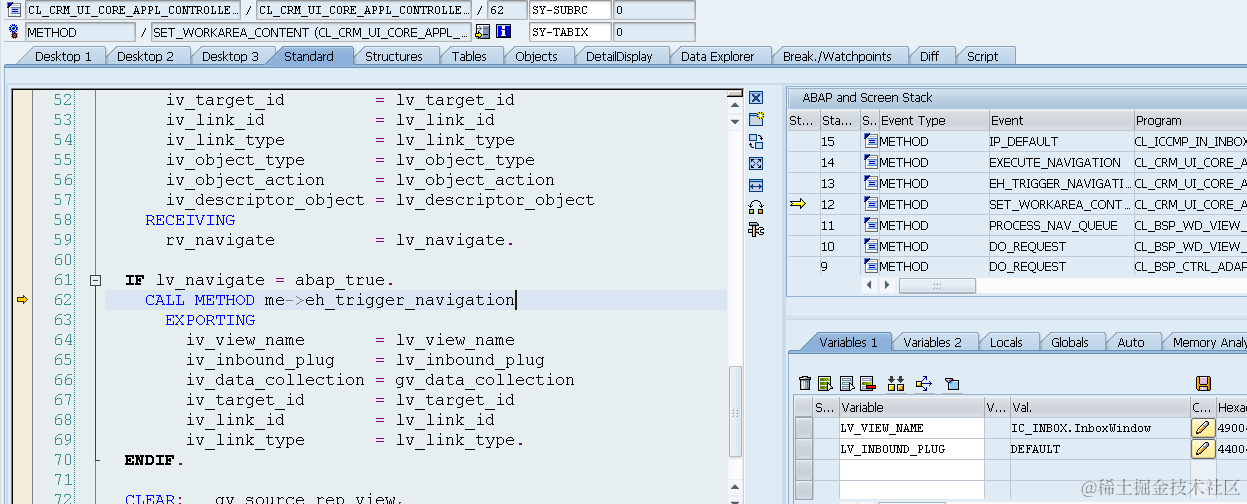Screen dimensions: 1247x504
Task: Click the breakpoint margin at line 62
Action: coord(22,300)
